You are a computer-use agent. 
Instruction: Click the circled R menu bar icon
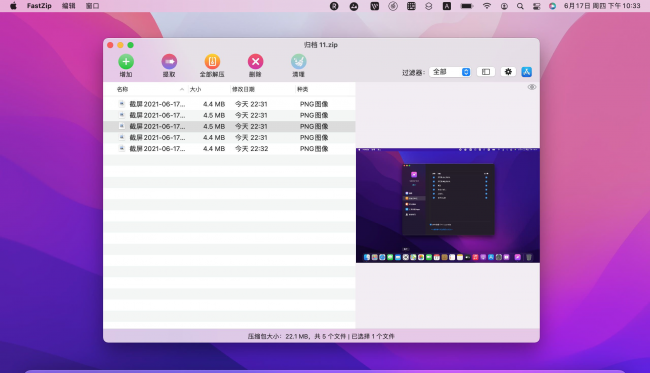[334, 6]
